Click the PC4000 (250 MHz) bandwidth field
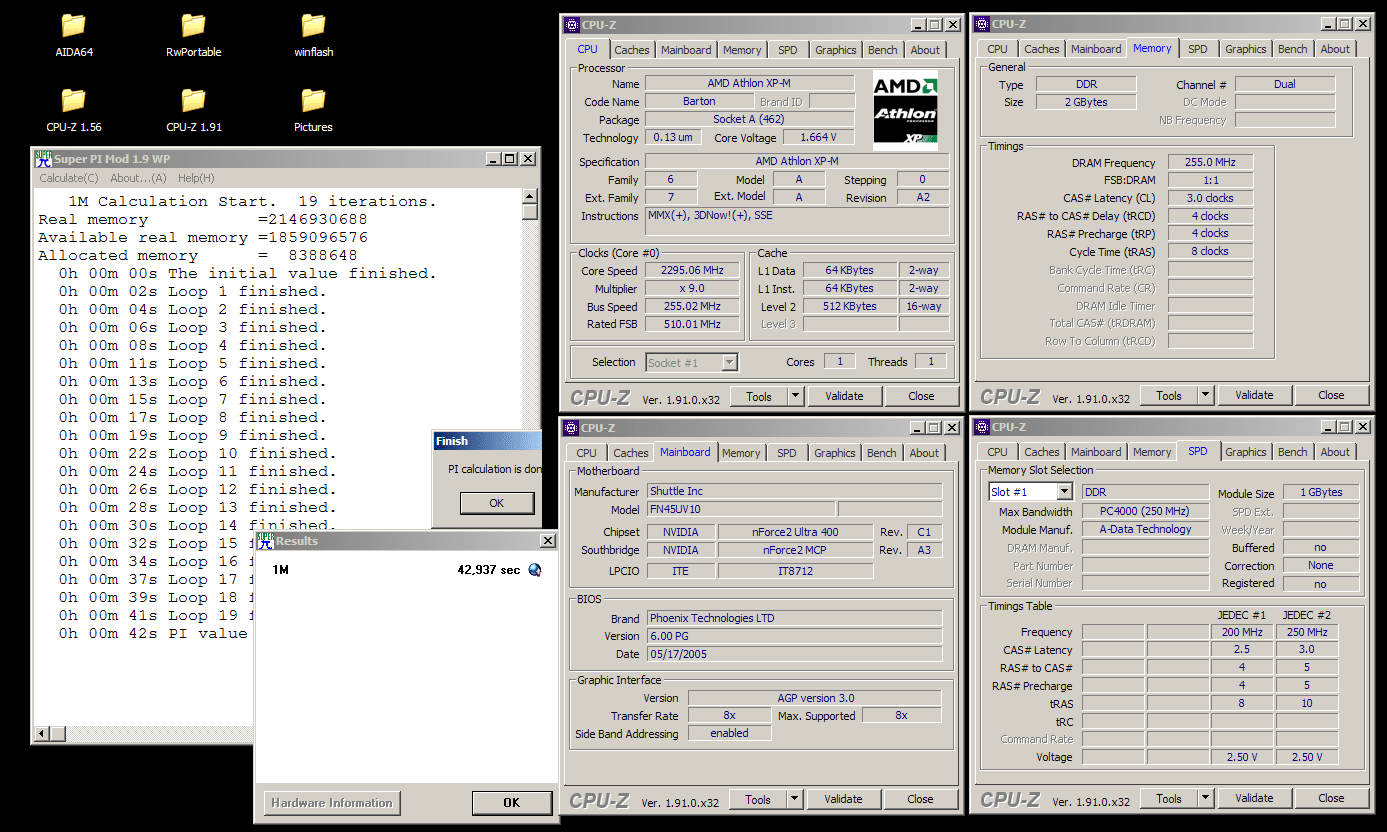This screenshot has width=1387, height=832. click(x=1145, y=512)
